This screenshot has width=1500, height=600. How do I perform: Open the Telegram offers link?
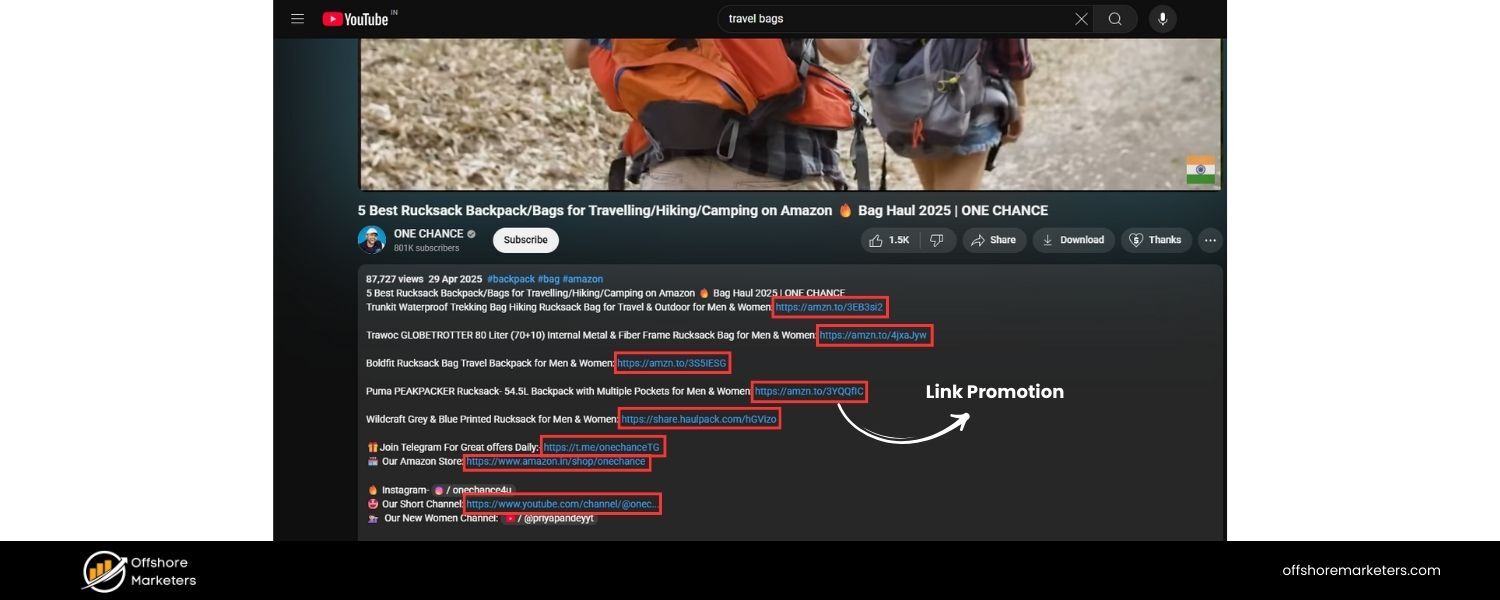tap(602, 446)
